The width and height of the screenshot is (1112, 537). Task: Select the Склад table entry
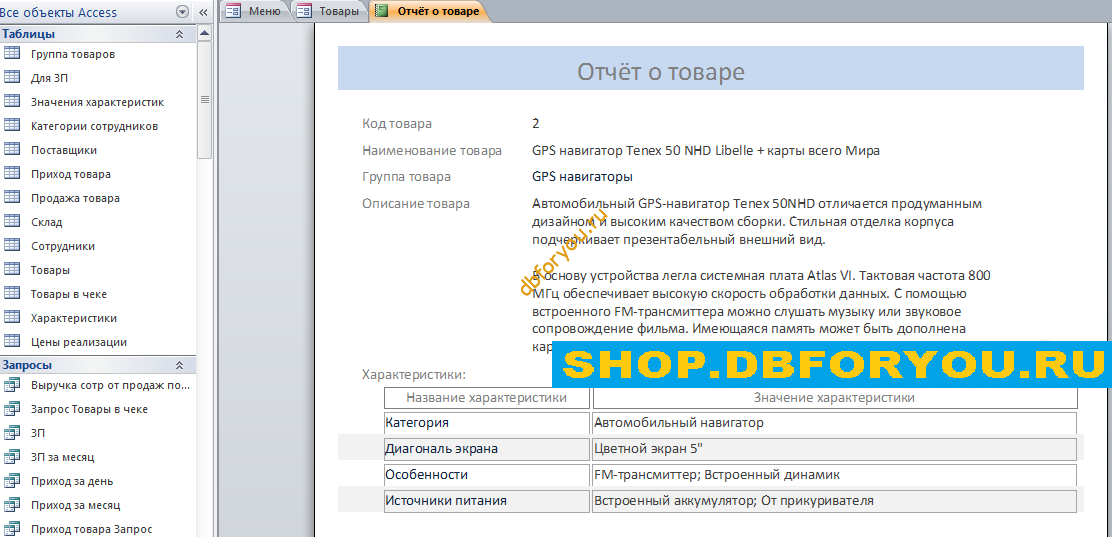click(x=47, y=222)
